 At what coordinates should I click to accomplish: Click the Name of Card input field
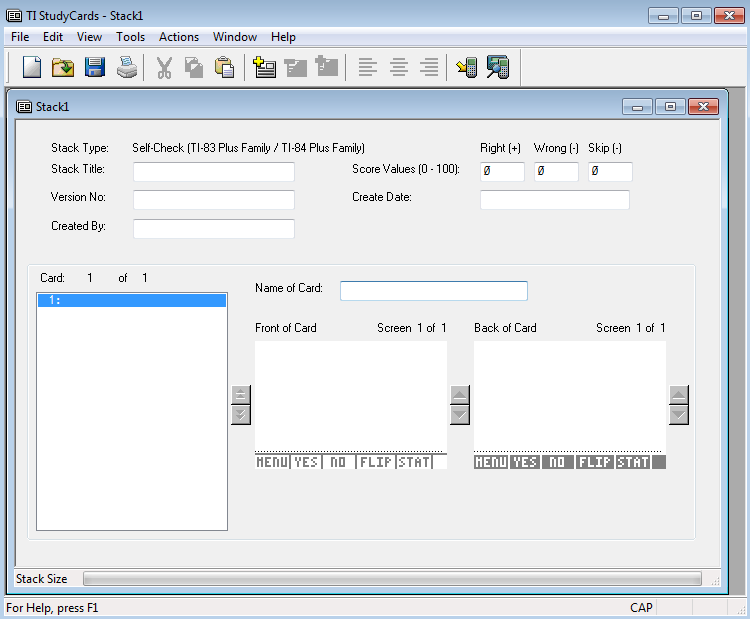click(x=434, y=291)
